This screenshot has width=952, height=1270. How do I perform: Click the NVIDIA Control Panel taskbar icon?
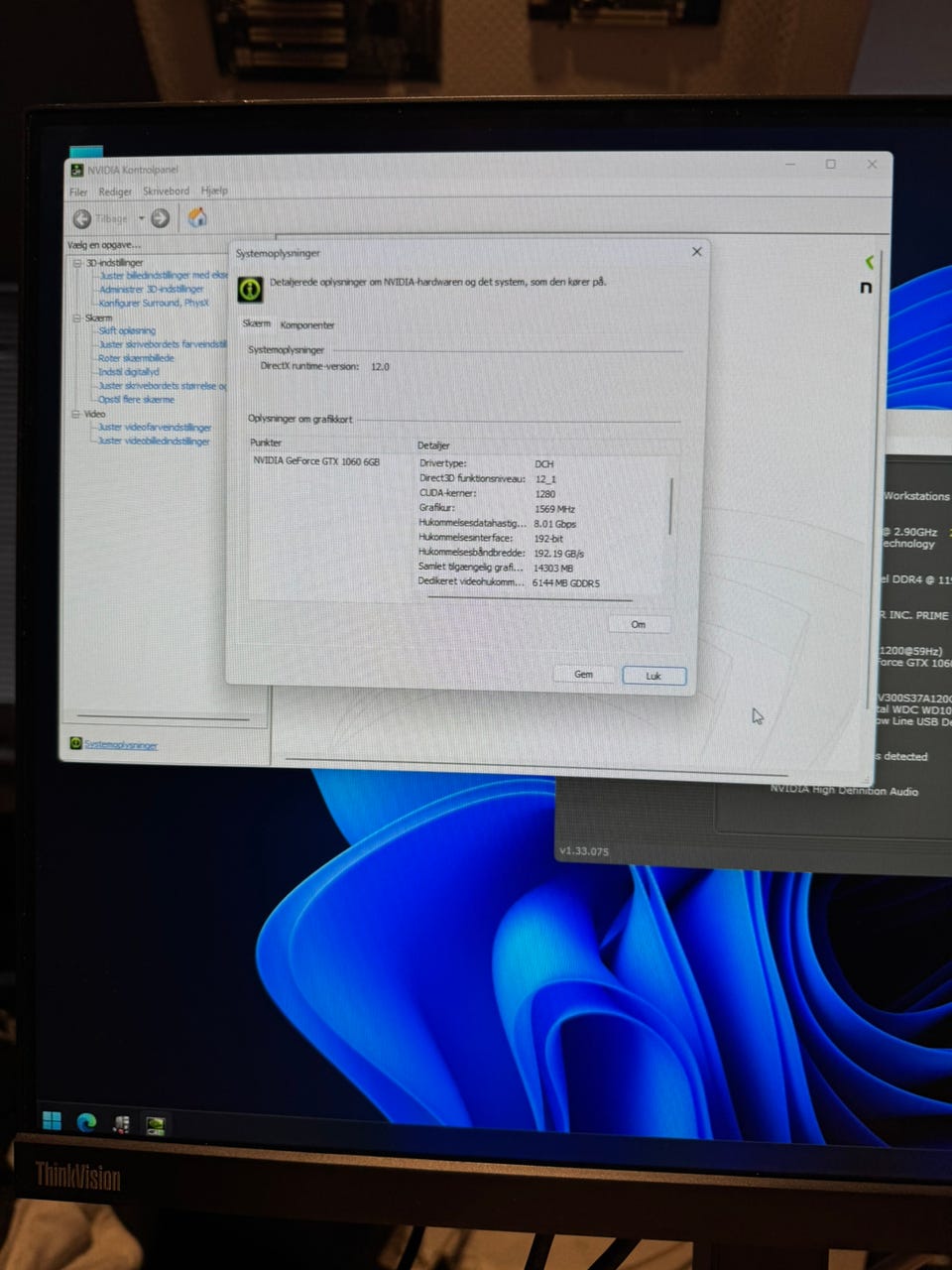point(156,1125)
